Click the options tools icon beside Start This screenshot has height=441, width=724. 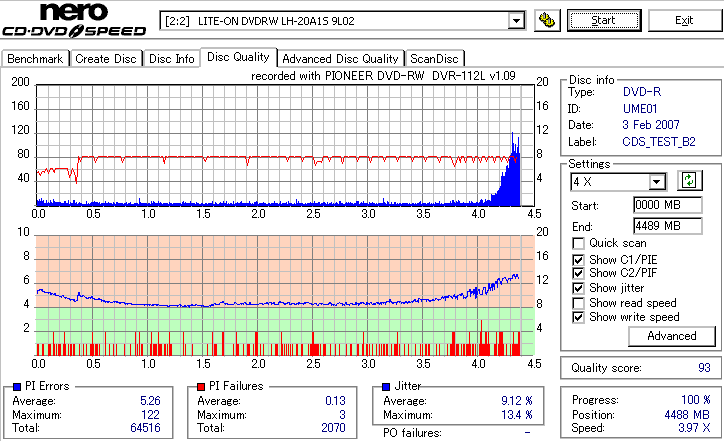click(547, 21)
